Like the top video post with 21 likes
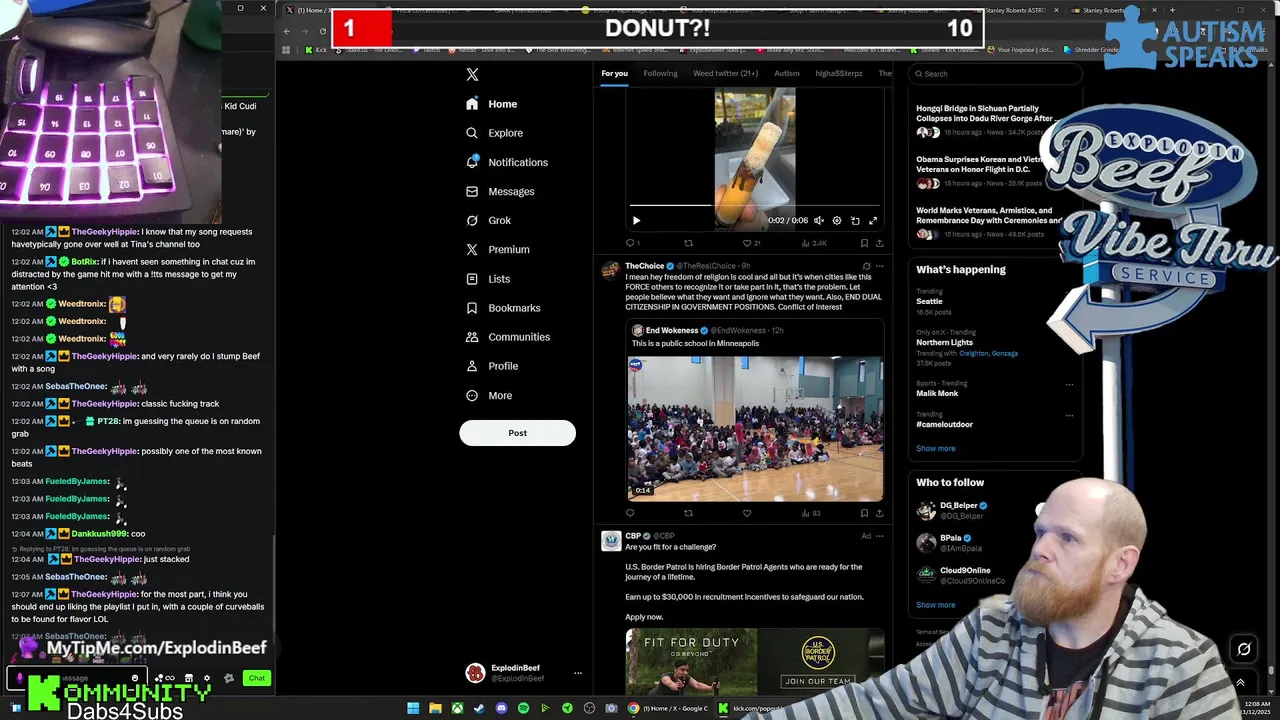 click(x=751, y=243)
